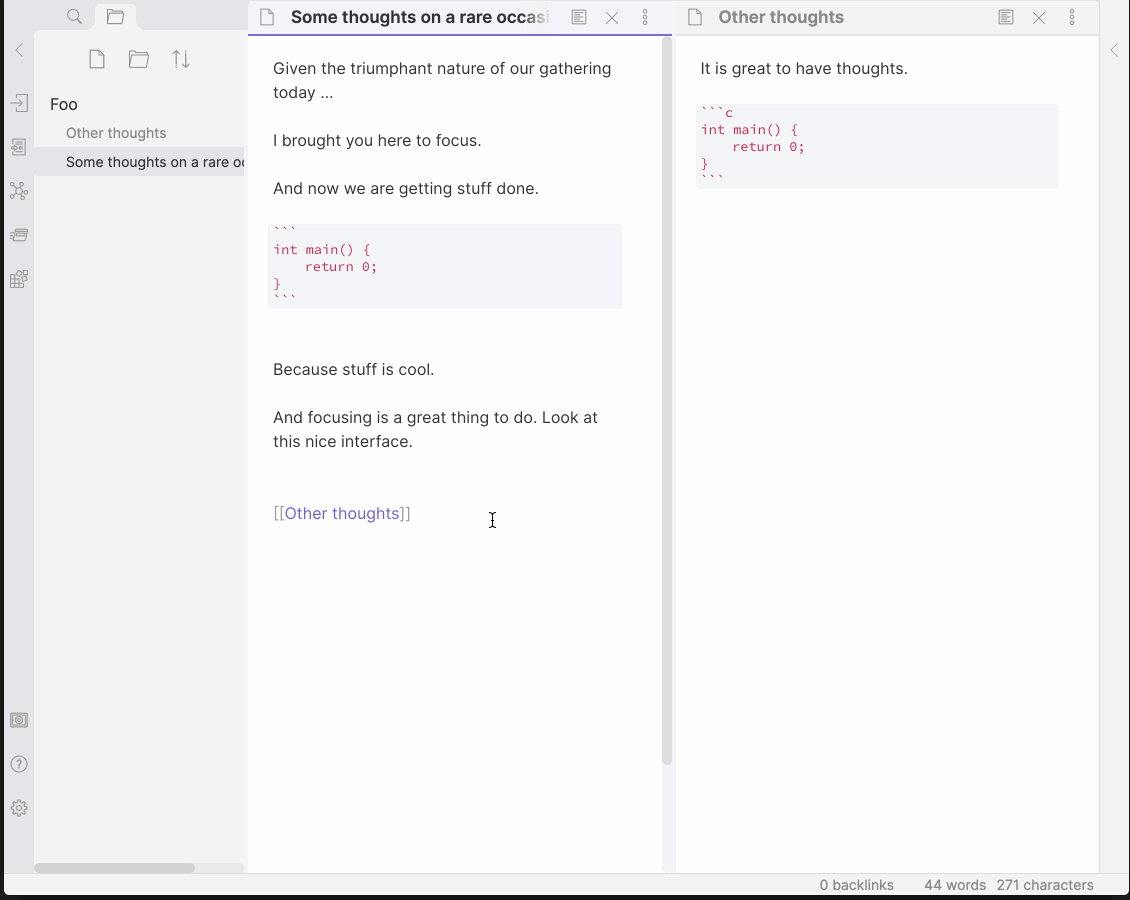The width and height of the screenshot is (1130, 900).
Task: Open the outline ribbon icon below quick switcher
Action: [x=19, y=147]
